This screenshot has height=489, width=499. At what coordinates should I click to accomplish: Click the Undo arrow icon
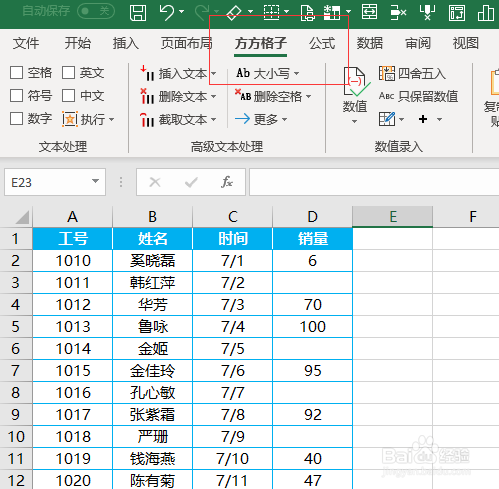(167, 13)
